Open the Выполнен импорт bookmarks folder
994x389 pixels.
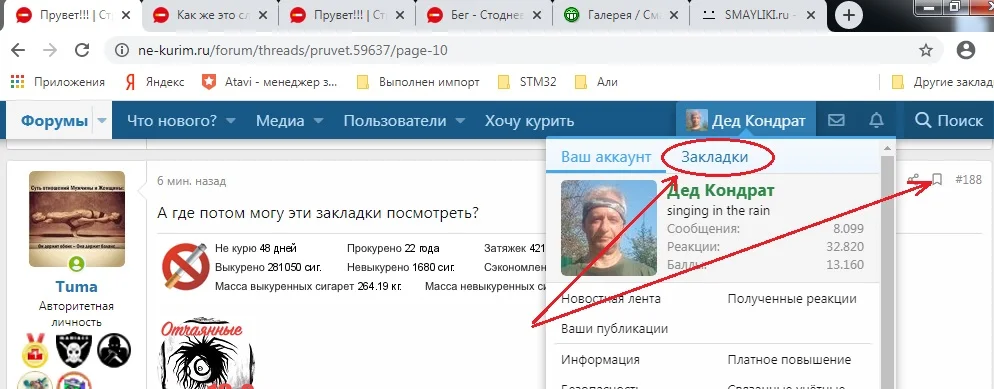[418, 82]
